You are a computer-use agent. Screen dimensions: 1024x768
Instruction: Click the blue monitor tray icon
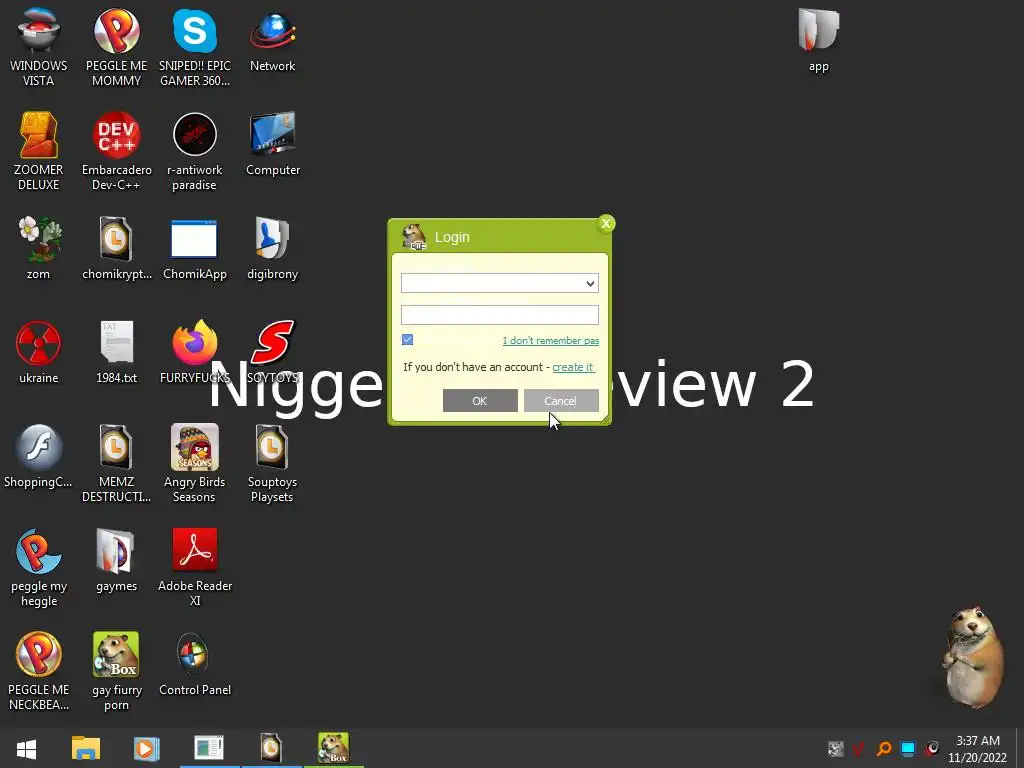point(908,748)
